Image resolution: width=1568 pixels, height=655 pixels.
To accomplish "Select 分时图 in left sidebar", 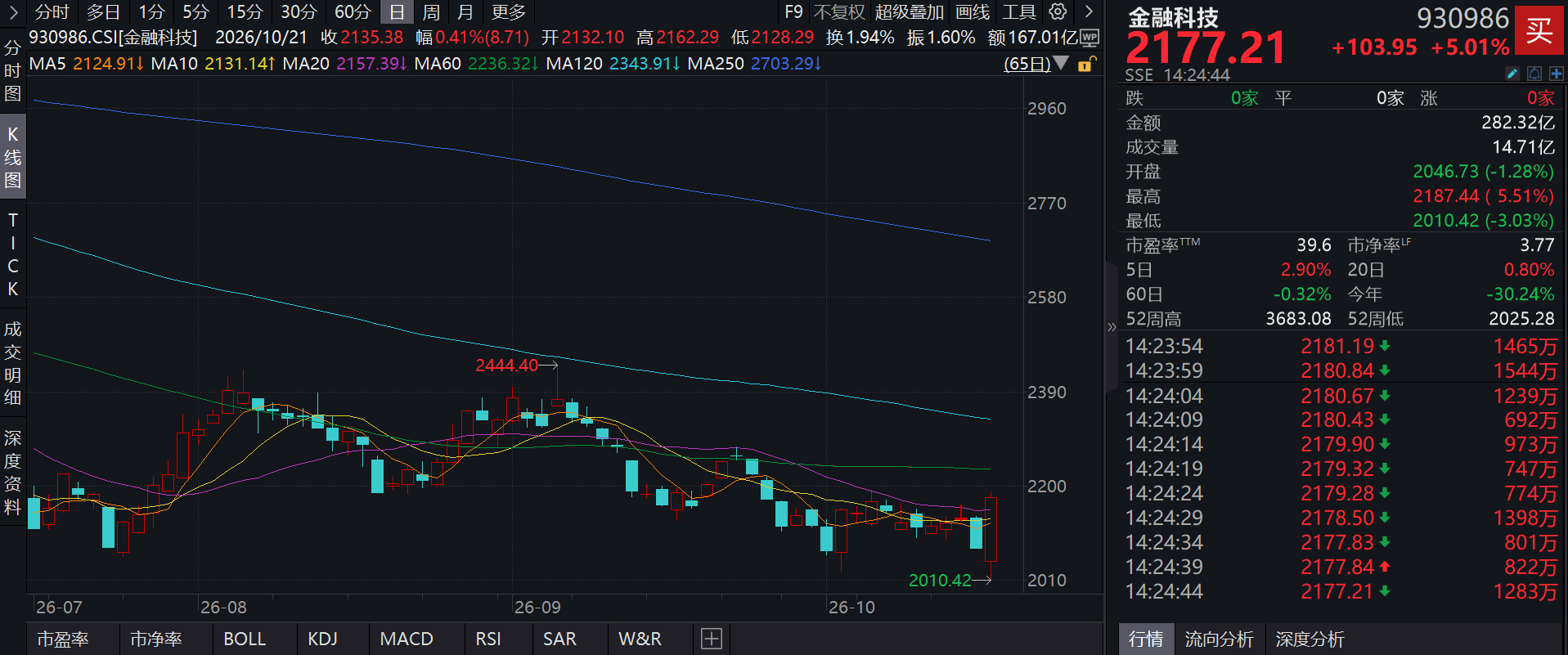I will (12, 70).
